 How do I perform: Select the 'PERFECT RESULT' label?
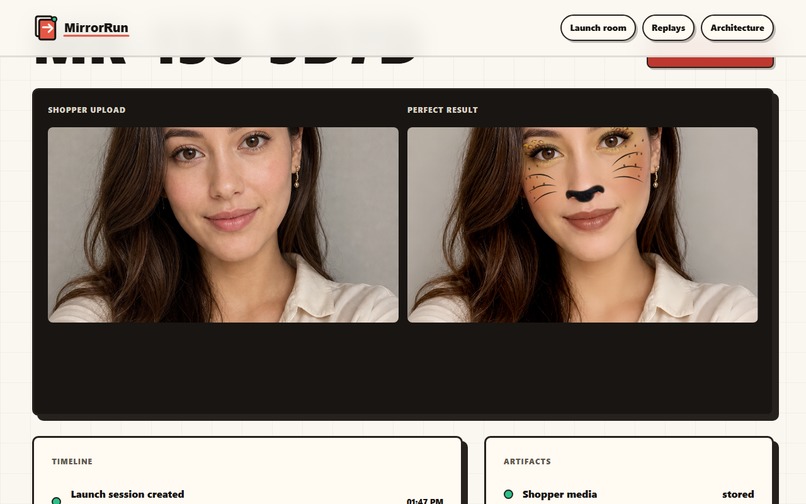click(443, 110)
